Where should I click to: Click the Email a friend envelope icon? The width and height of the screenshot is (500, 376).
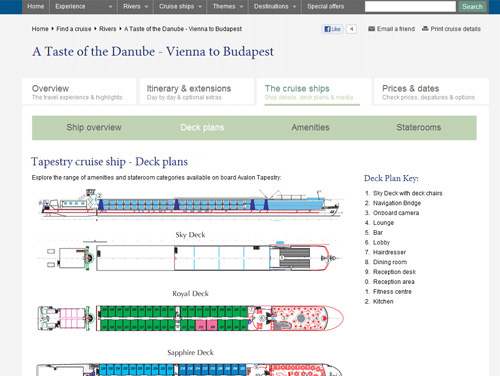[x=371, y=29]
